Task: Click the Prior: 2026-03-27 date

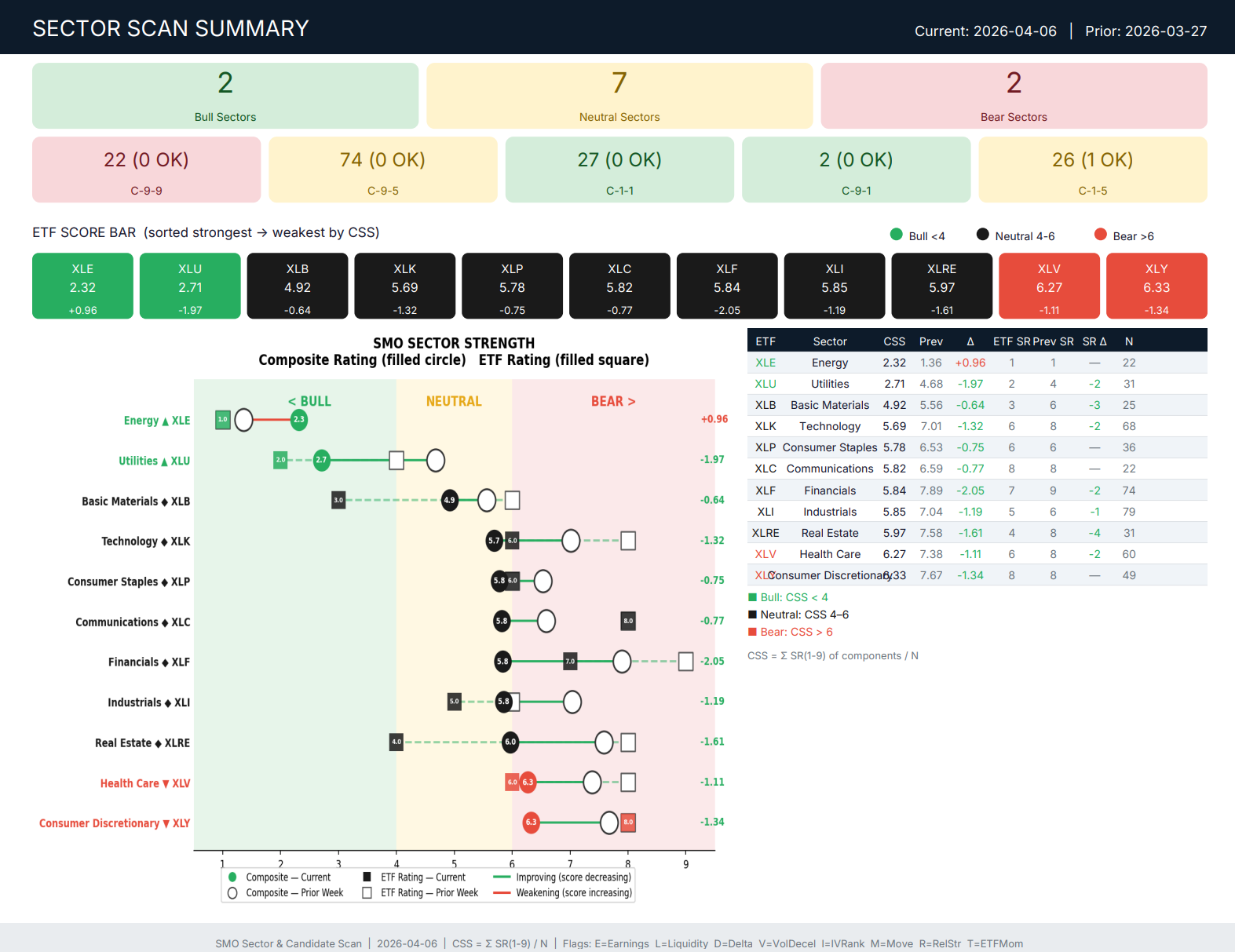Action: (x=1146, y=31)
